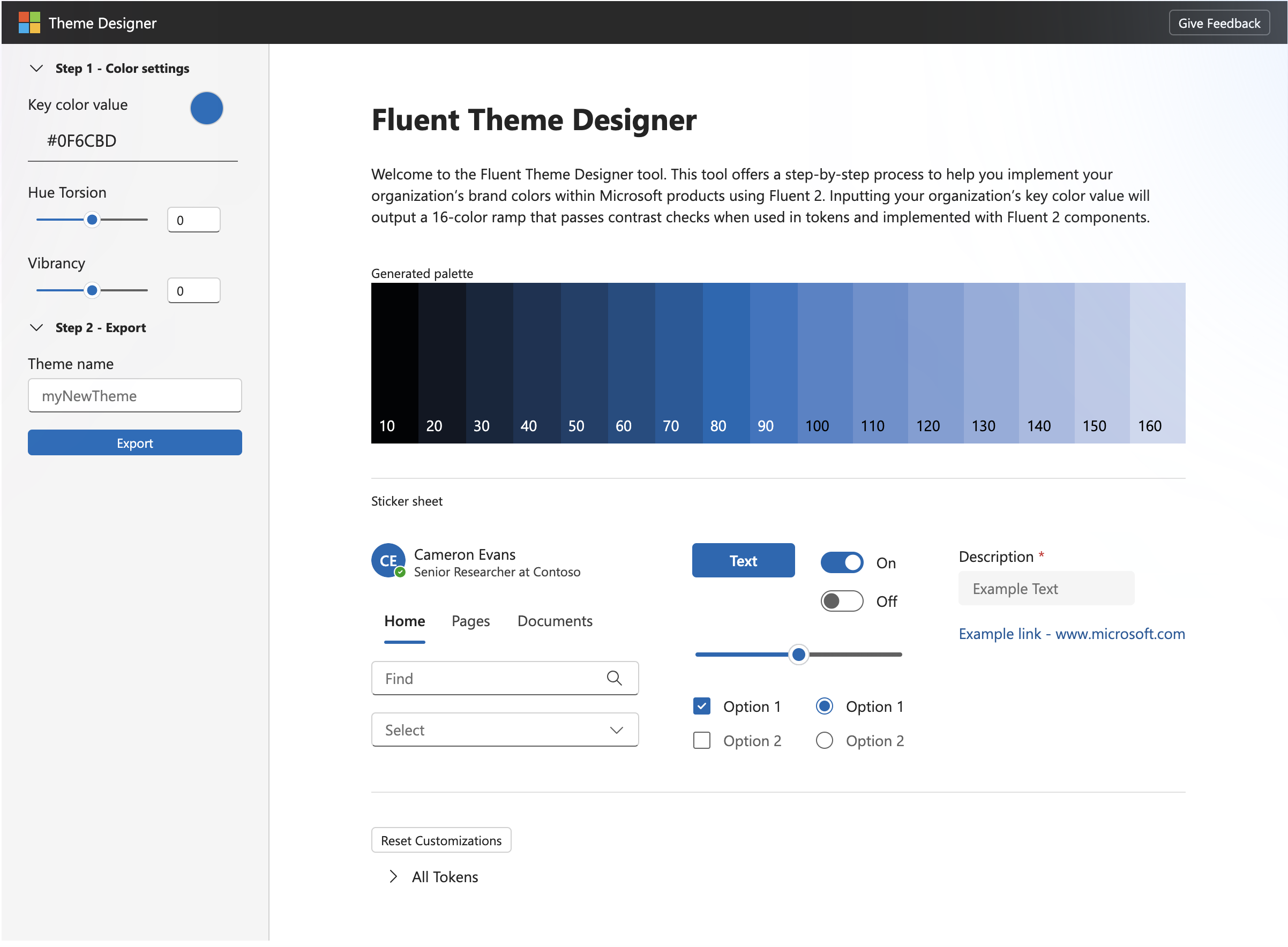Click the Vibrancy number input

[194, 290]
